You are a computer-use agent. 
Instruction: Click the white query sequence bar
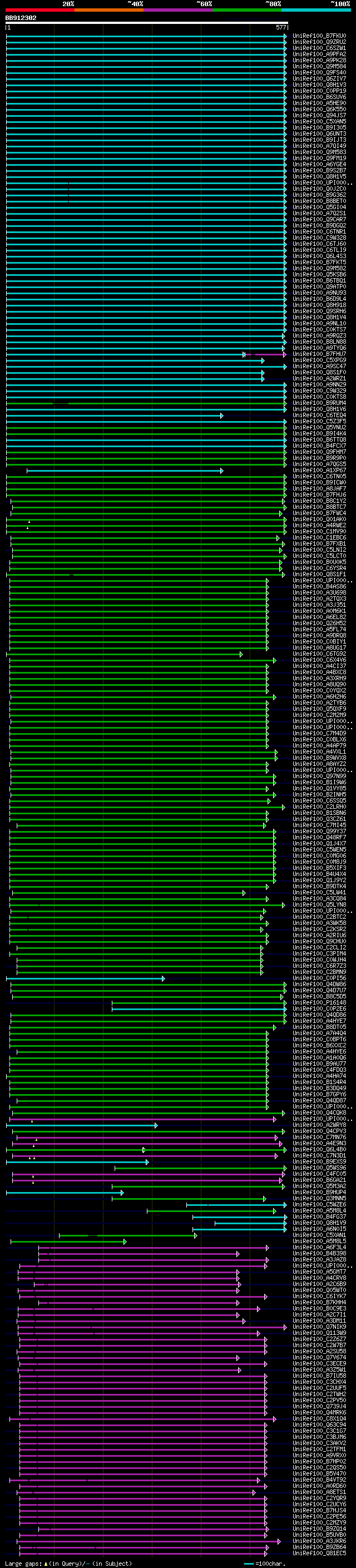point(147,22)
